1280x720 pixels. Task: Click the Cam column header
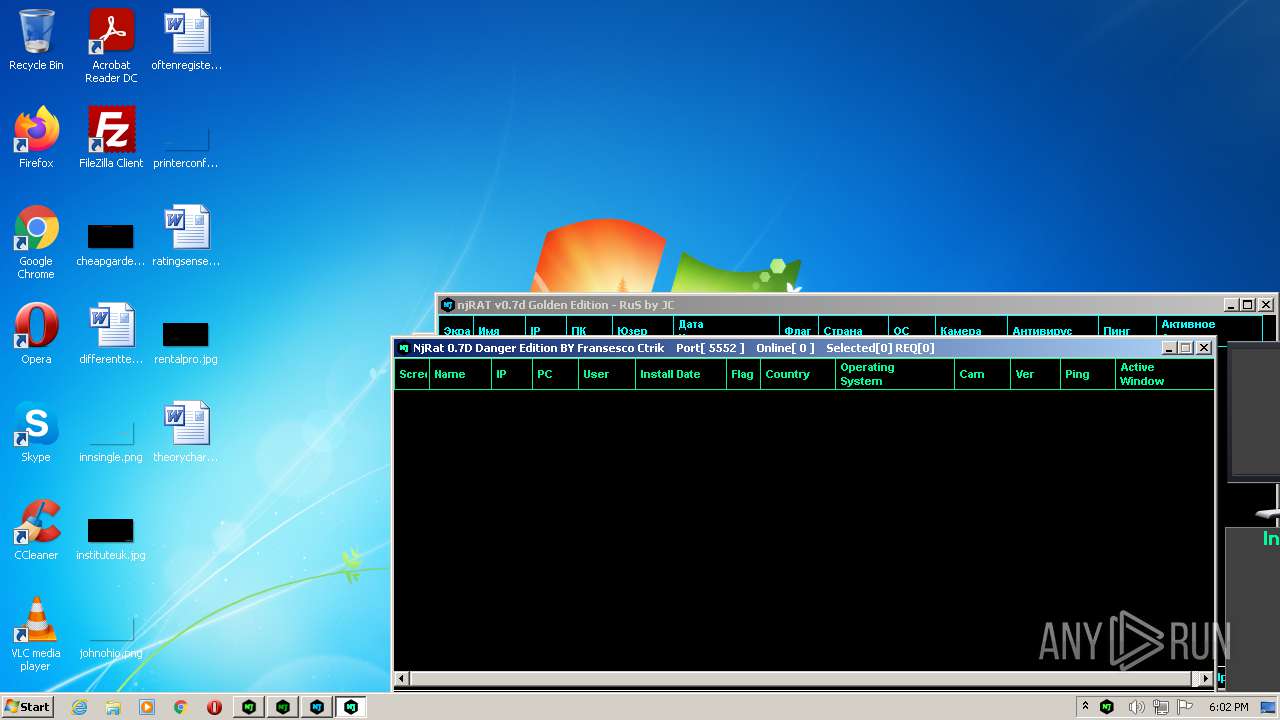click(982, 374)
